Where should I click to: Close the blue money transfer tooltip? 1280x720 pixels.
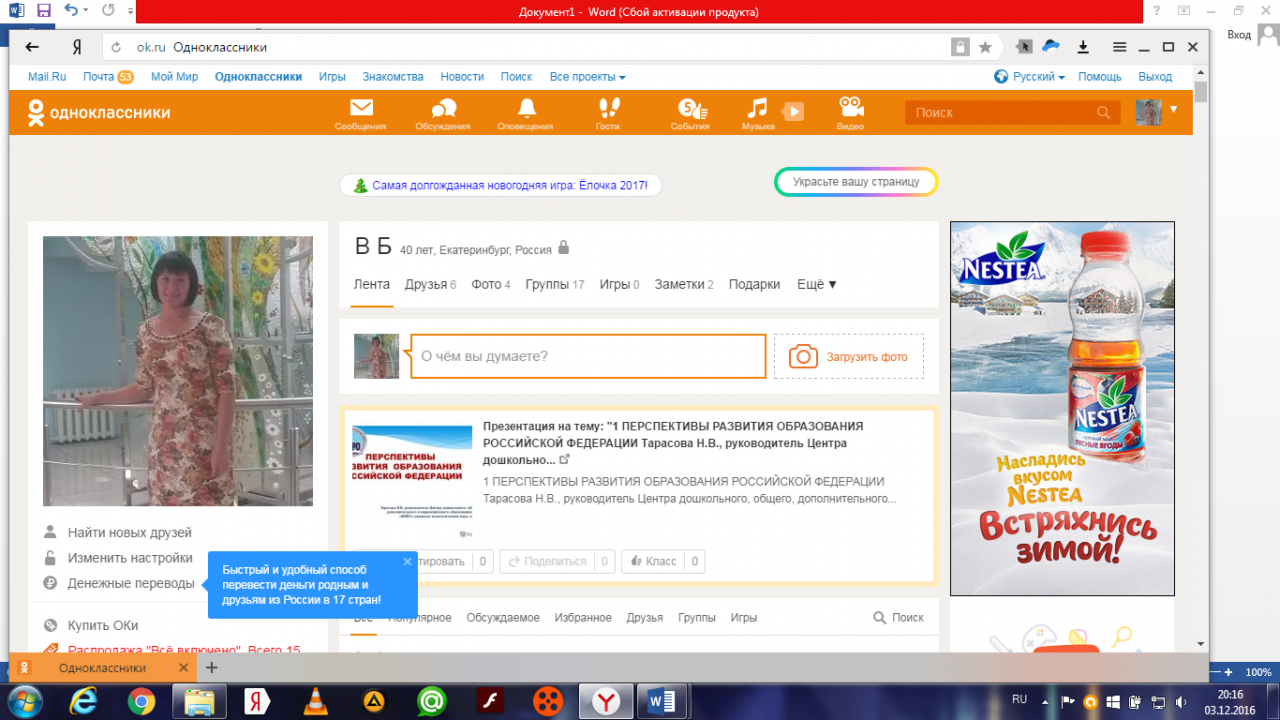407,561
